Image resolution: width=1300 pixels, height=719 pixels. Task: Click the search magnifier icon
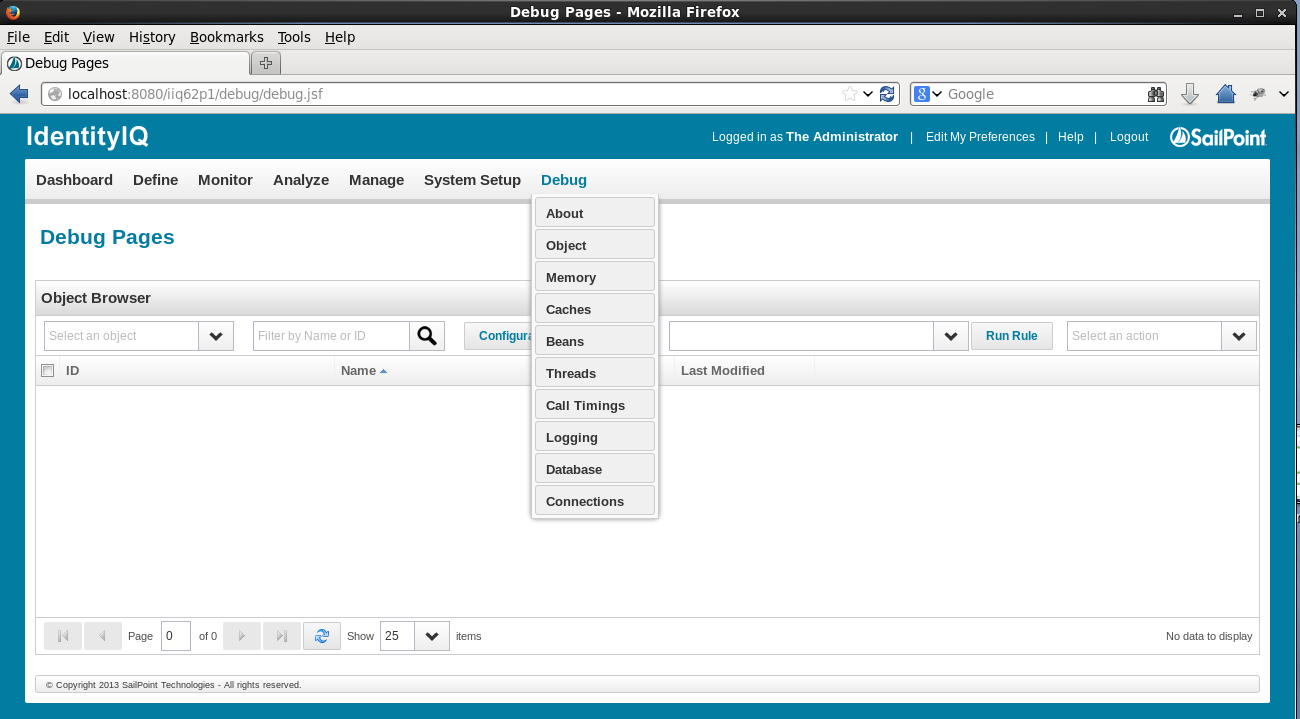pyautogui.click(x=427, y=335)
